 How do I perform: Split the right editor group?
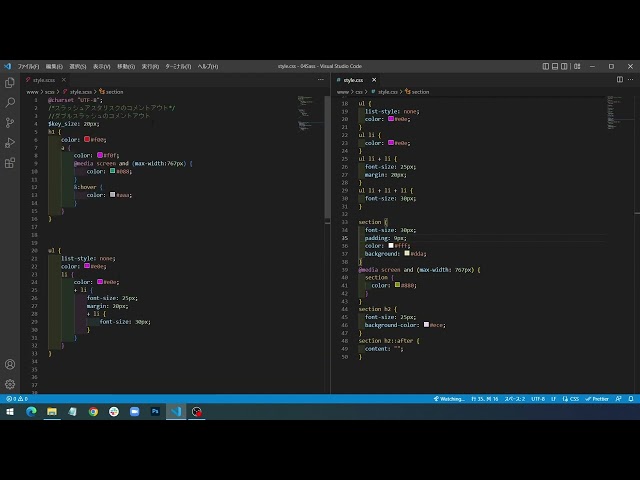(x=620, y=80)
